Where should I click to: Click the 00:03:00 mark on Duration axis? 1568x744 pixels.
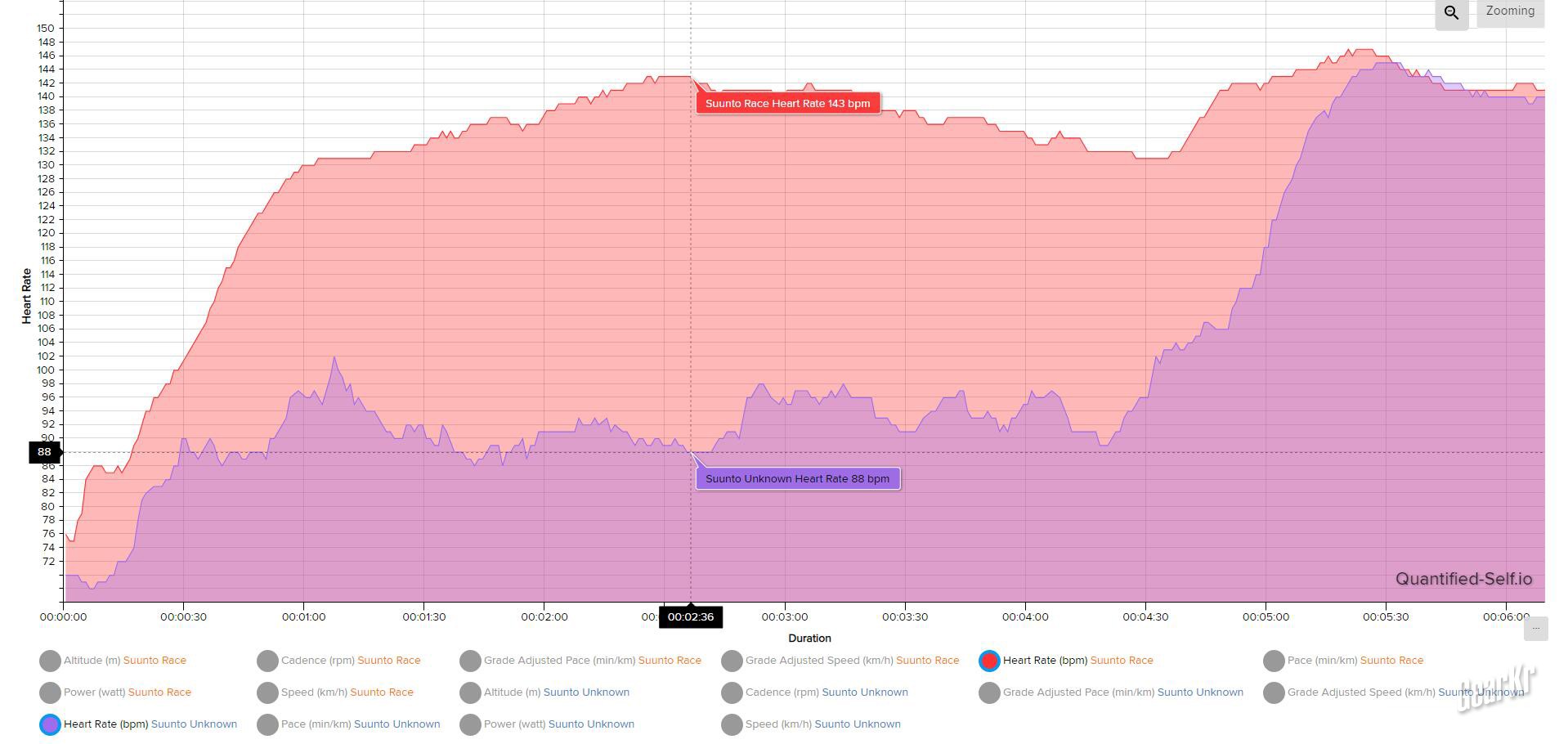(785, 617)
